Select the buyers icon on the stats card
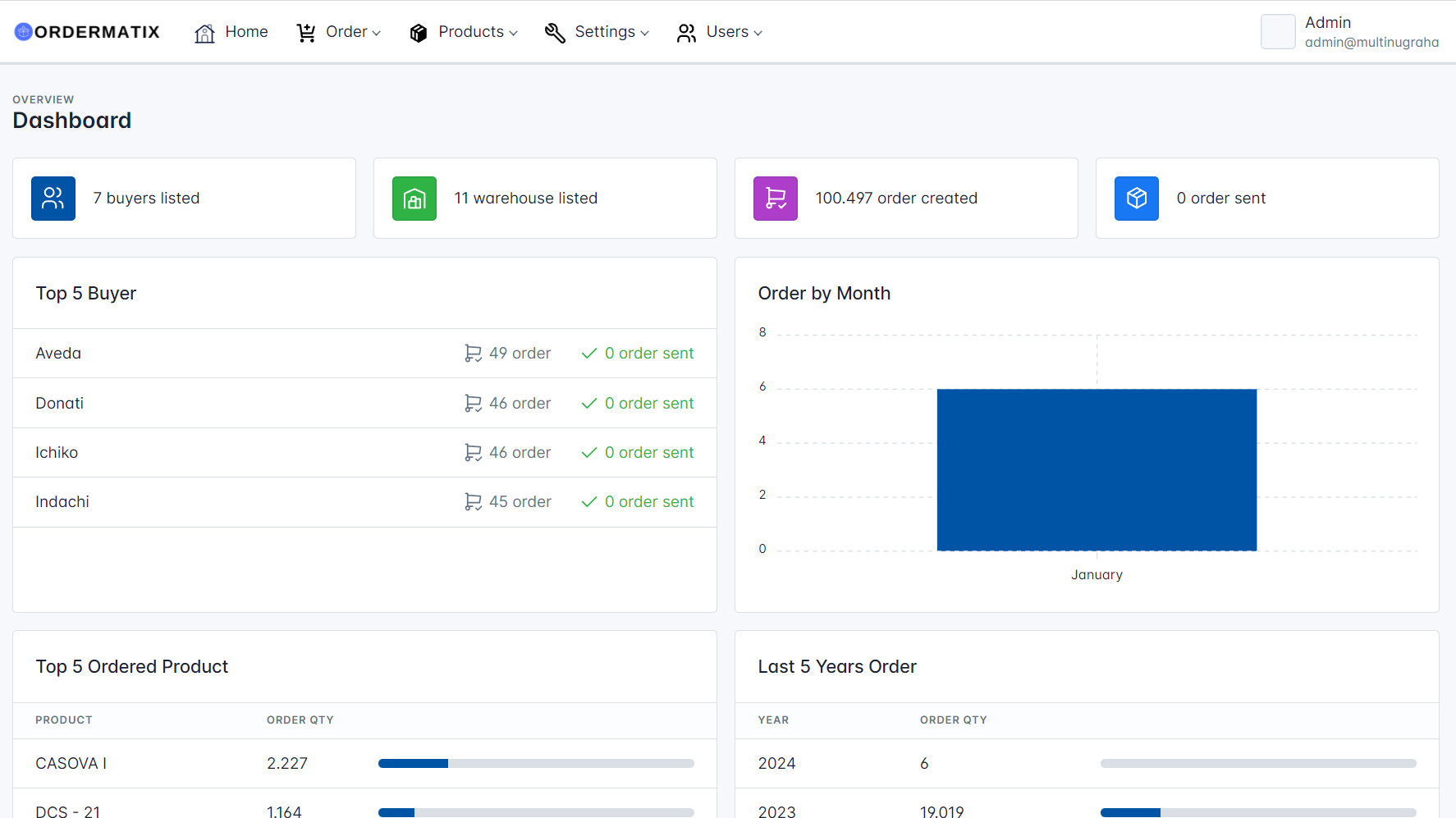The width and height of the screenshot is (1456, 818). (53, 198)
